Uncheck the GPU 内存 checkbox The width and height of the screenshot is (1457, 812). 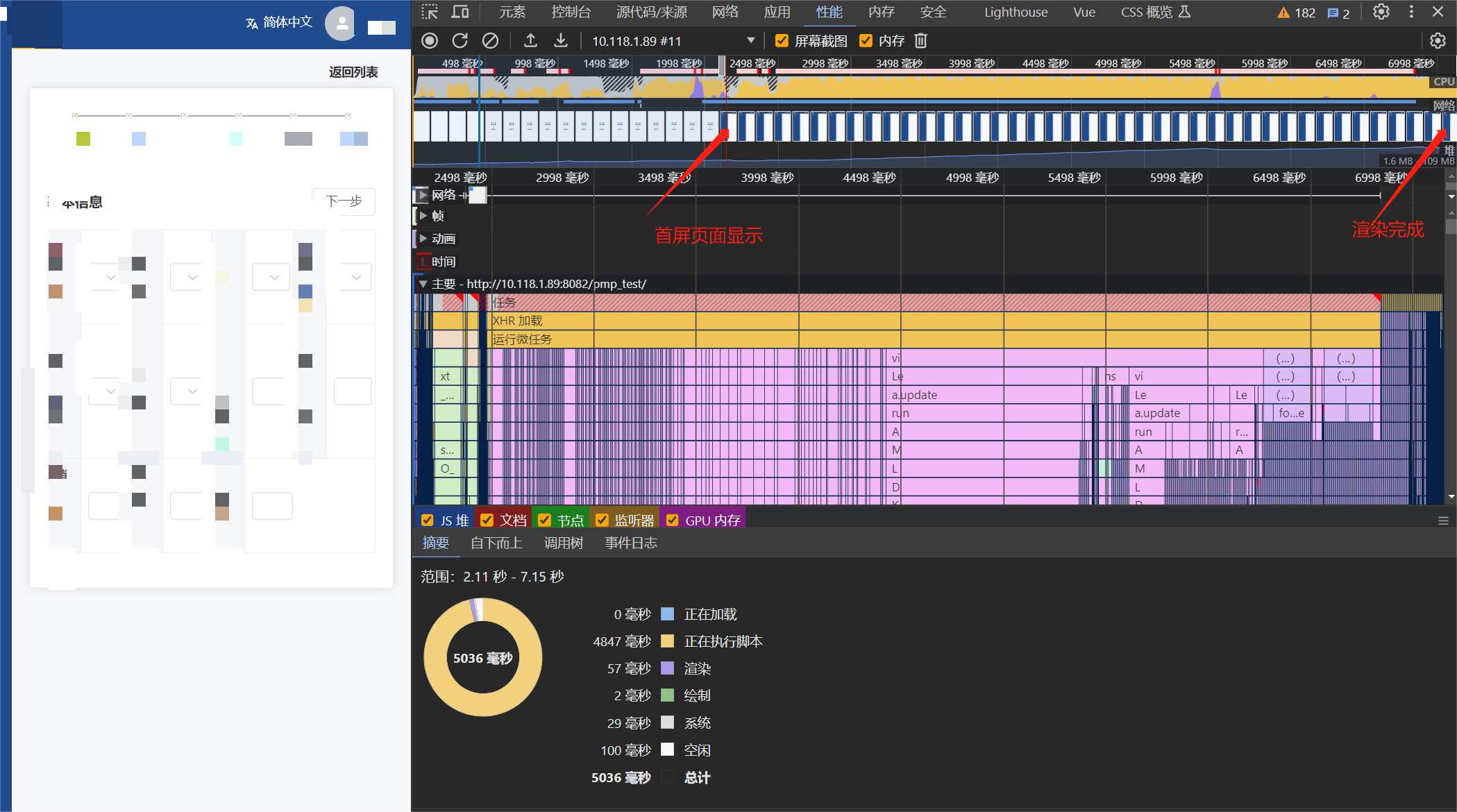tap(673, 521)
